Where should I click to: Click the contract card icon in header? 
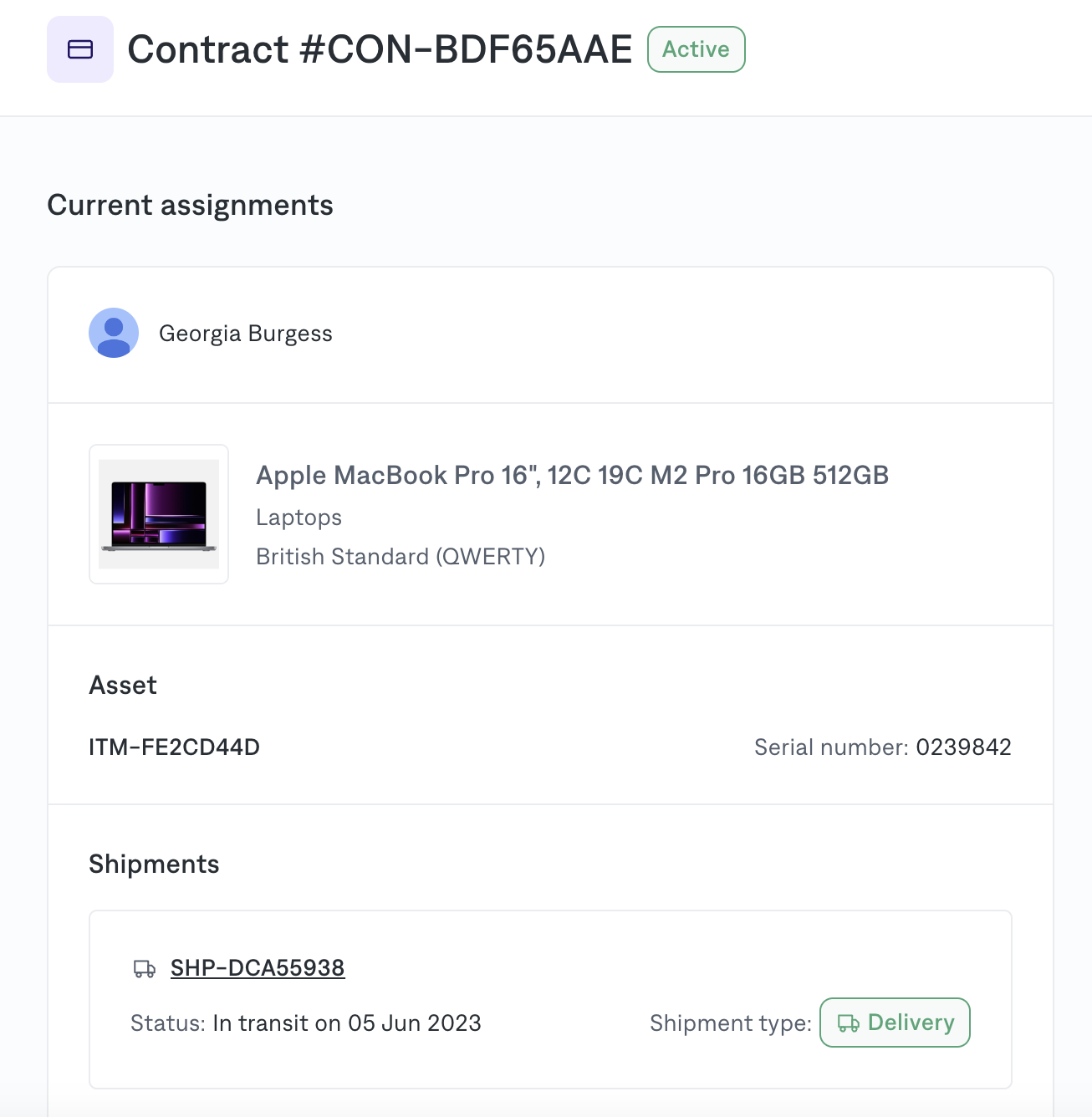coord(80,49)
